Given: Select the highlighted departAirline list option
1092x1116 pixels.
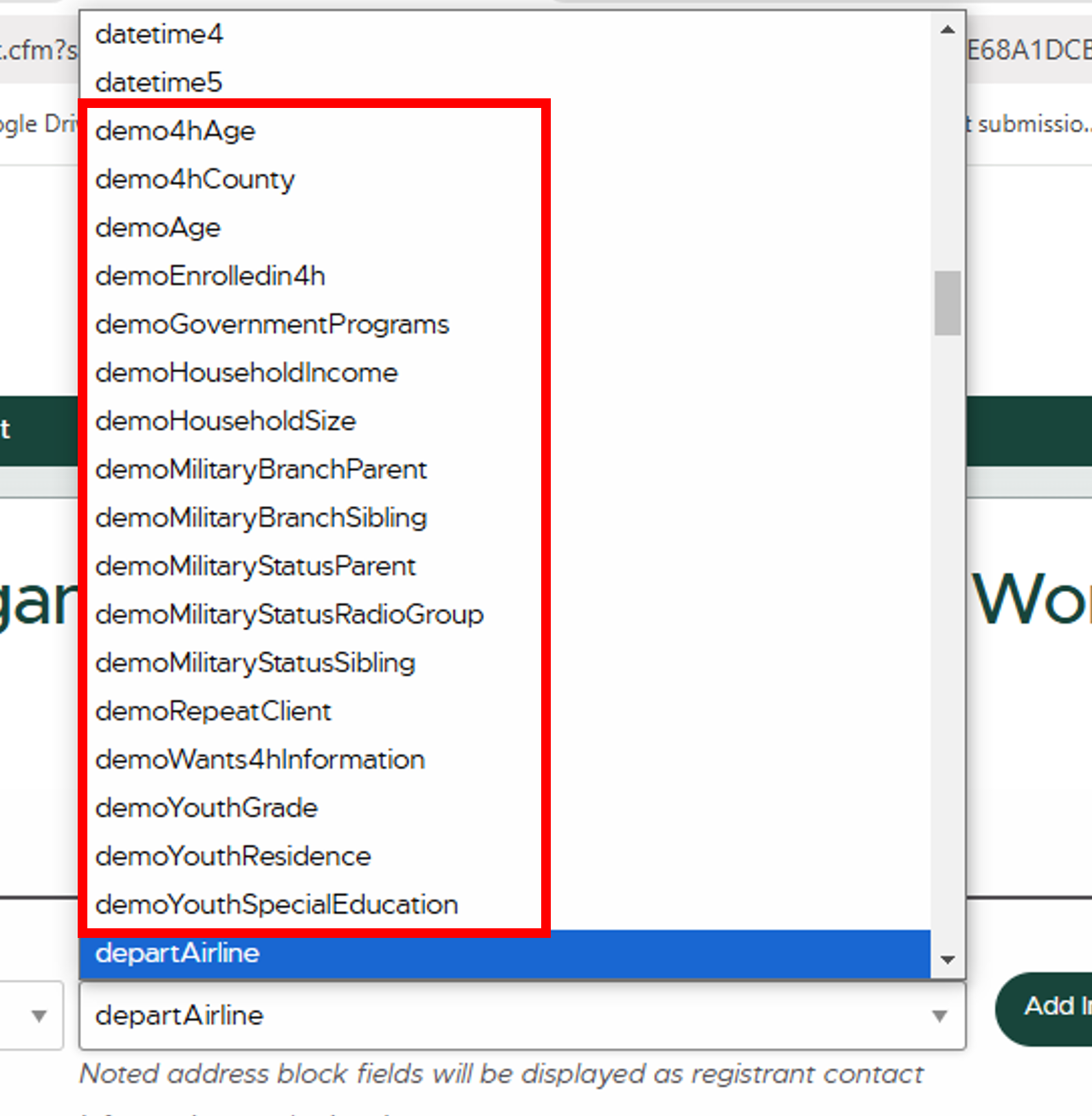Looking at the screenshot, I should 177,953.
